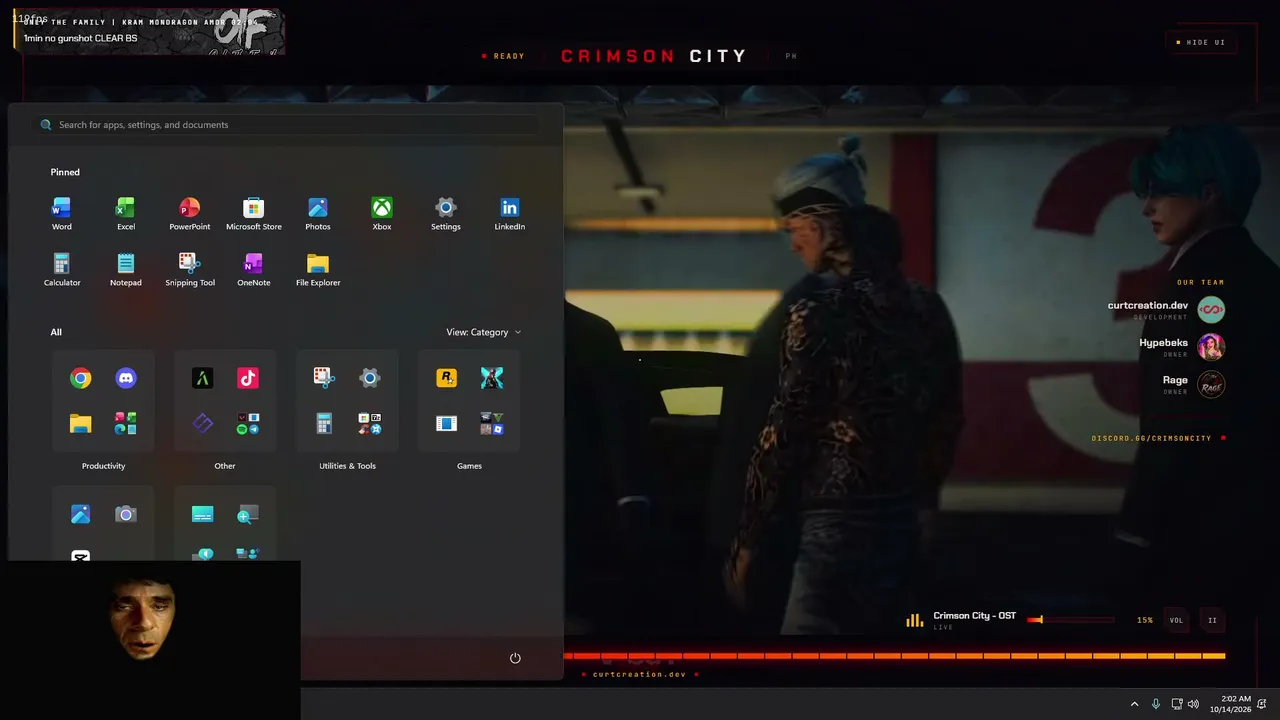Launch TikTok in the Other group

pos(247,378)
